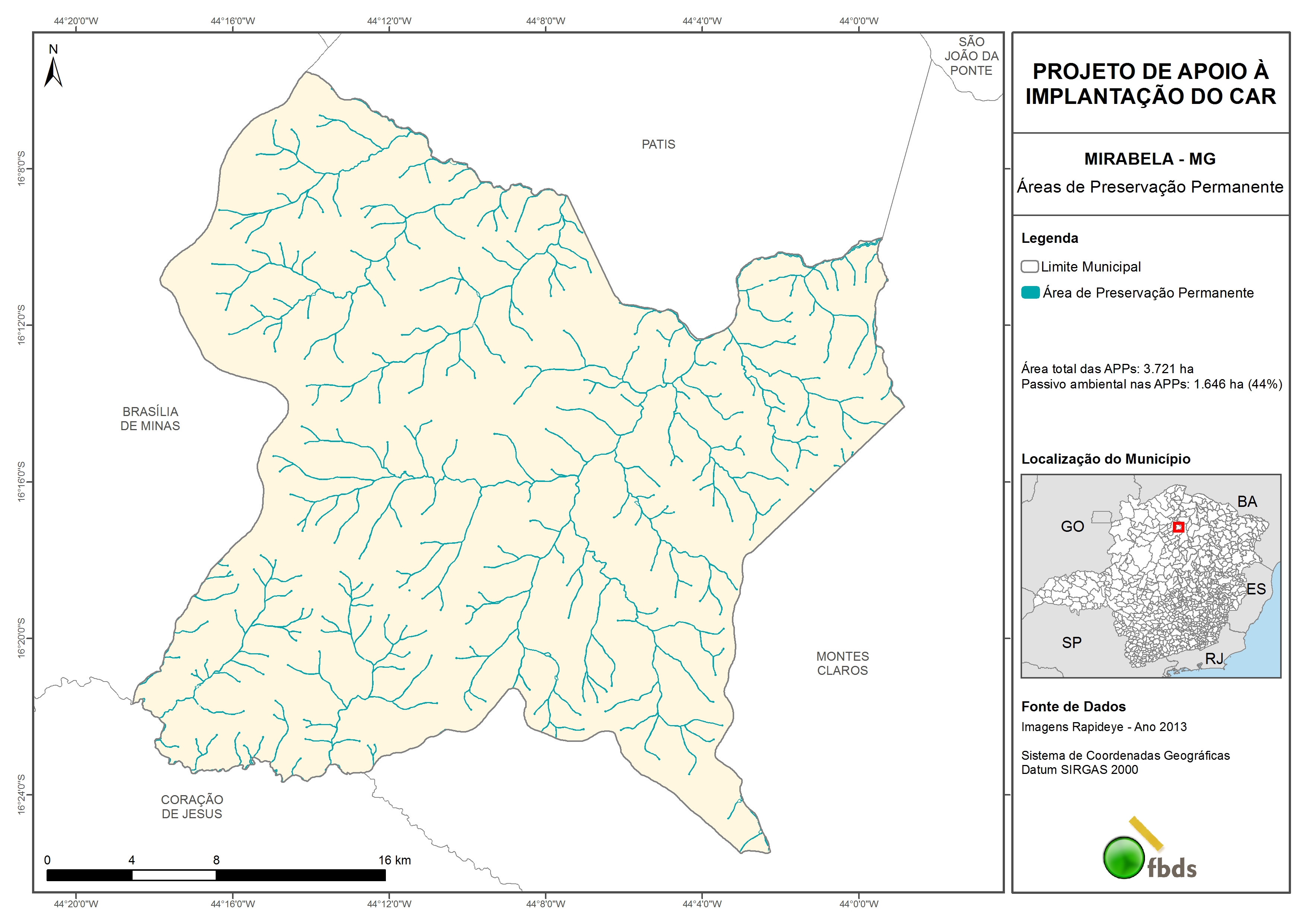Screen dimensions: 1307x924
Task: Click the GO state label in inset
Action: pyautogui.click(x=1072, y=526)
